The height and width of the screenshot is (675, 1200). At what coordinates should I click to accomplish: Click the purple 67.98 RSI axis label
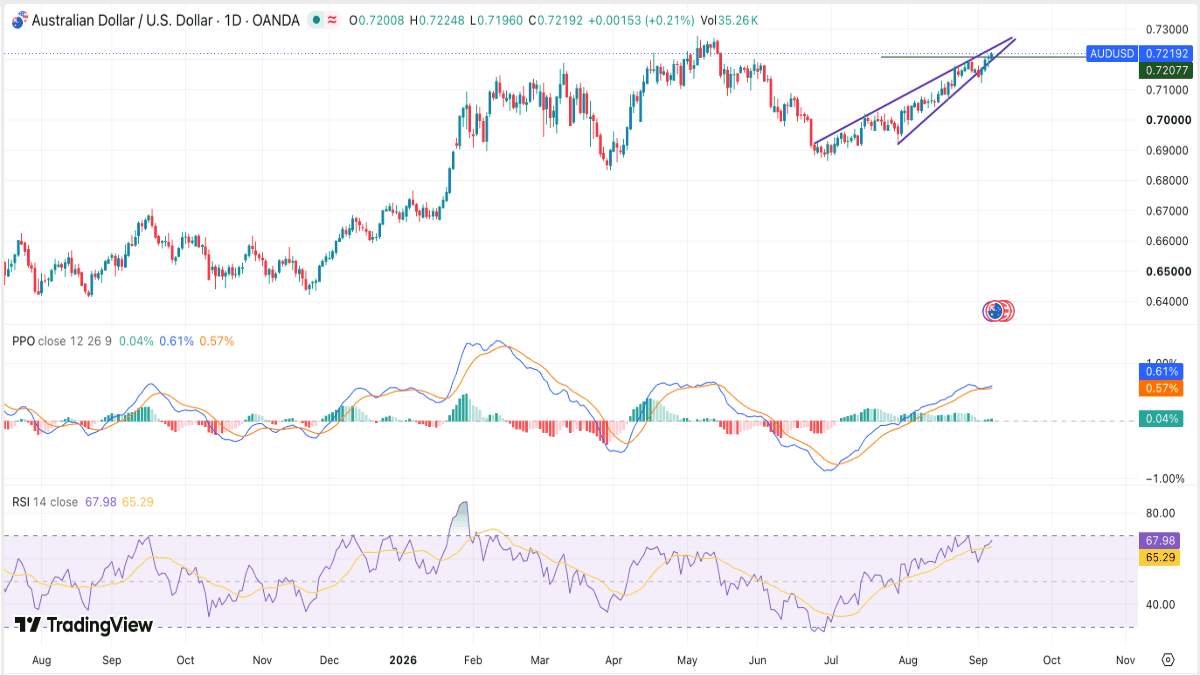tap(1160, 540)
